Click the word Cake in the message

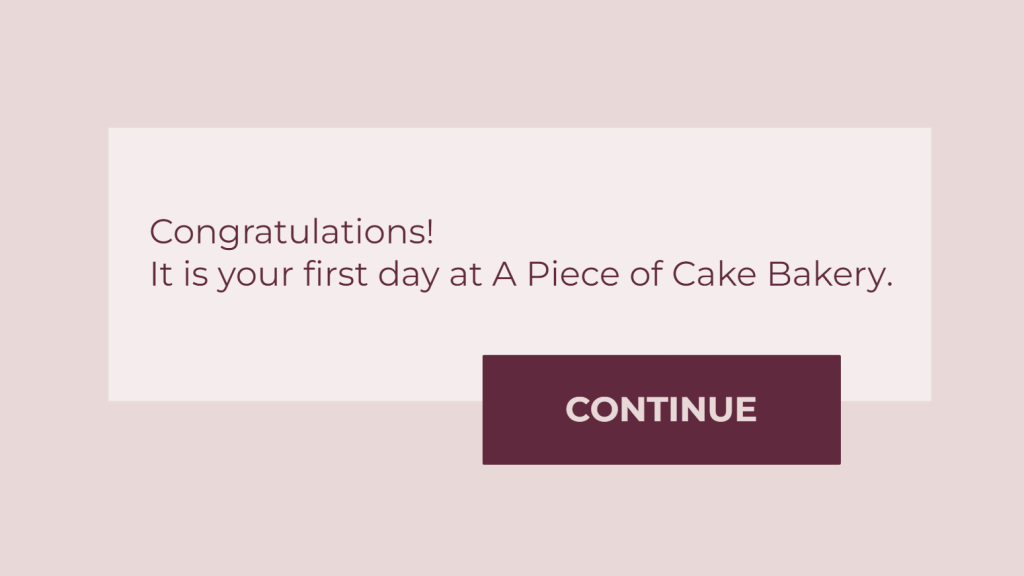(714, 274)
